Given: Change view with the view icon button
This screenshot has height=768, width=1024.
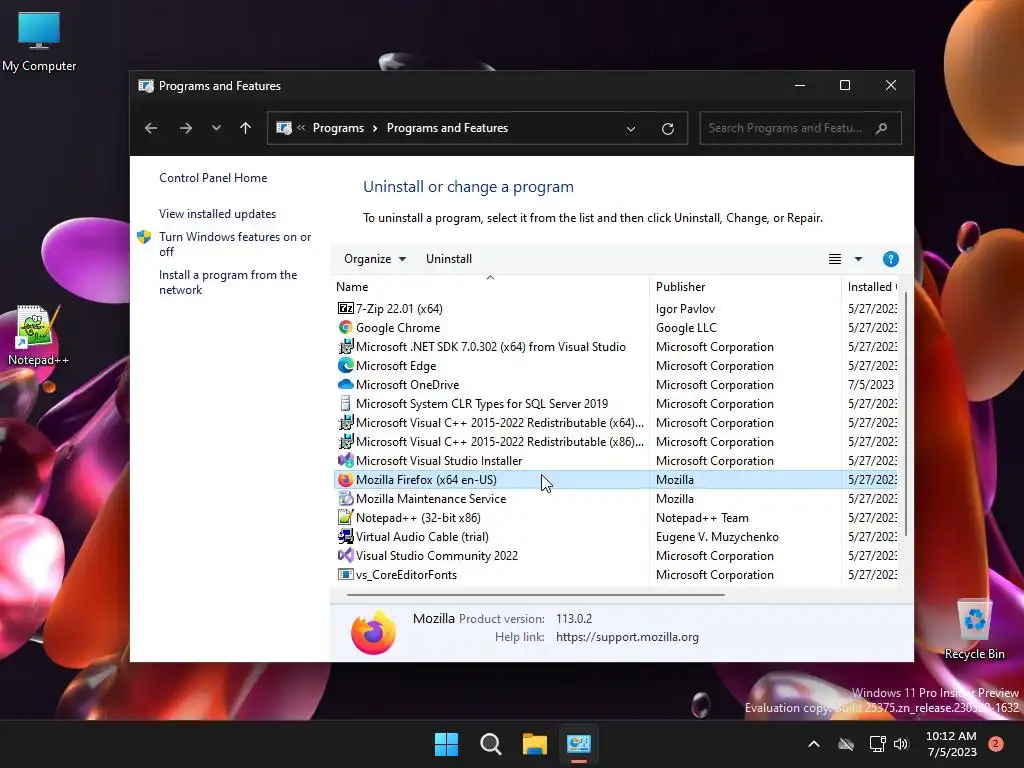Looking at the screenshot, I should tap(835, 259).
